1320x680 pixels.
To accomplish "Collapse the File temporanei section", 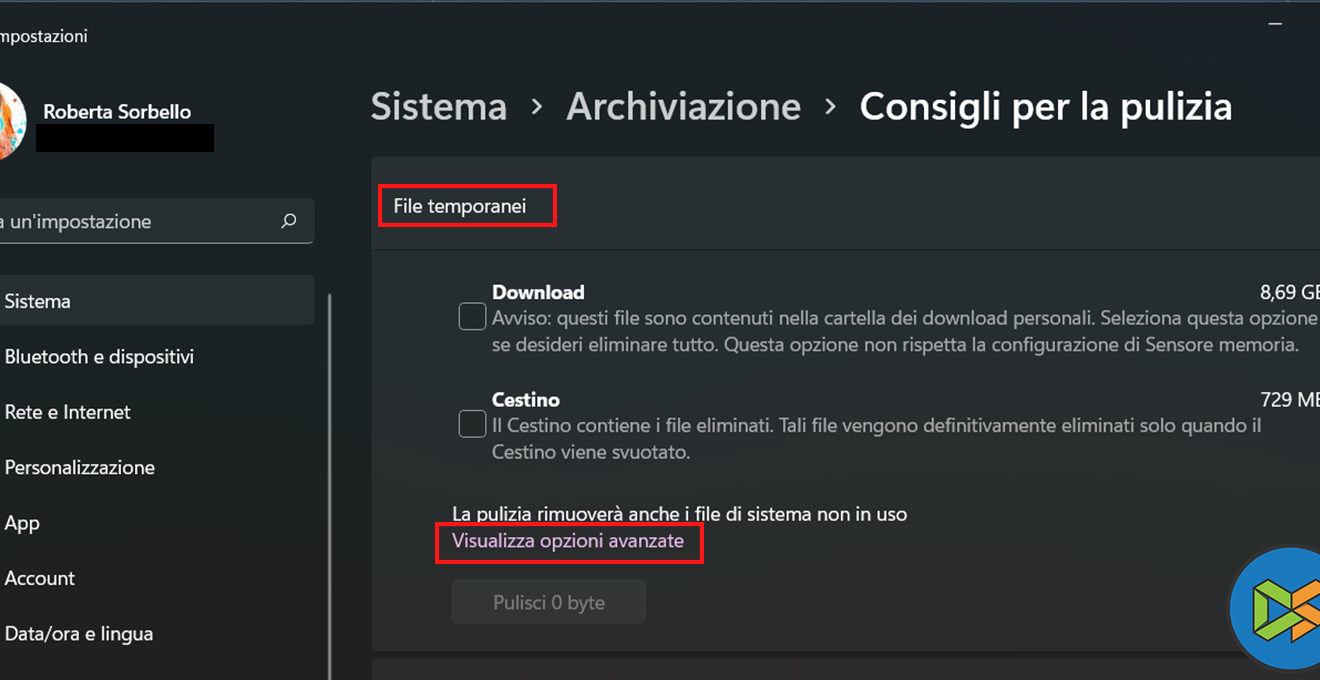I will pyautogui.click(x=460, y=207).
